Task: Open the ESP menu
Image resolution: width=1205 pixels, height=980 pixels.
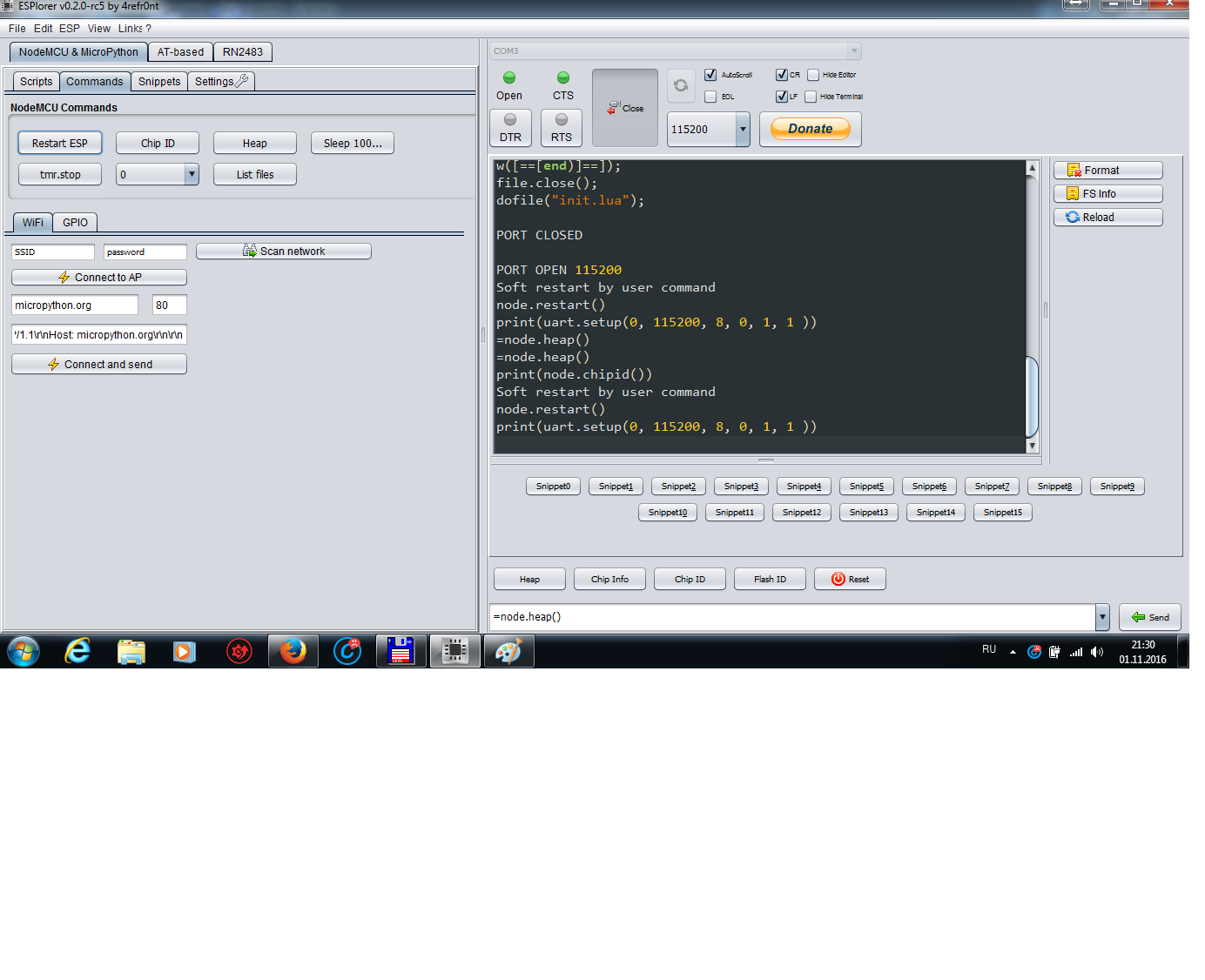Action: (70, 29)
